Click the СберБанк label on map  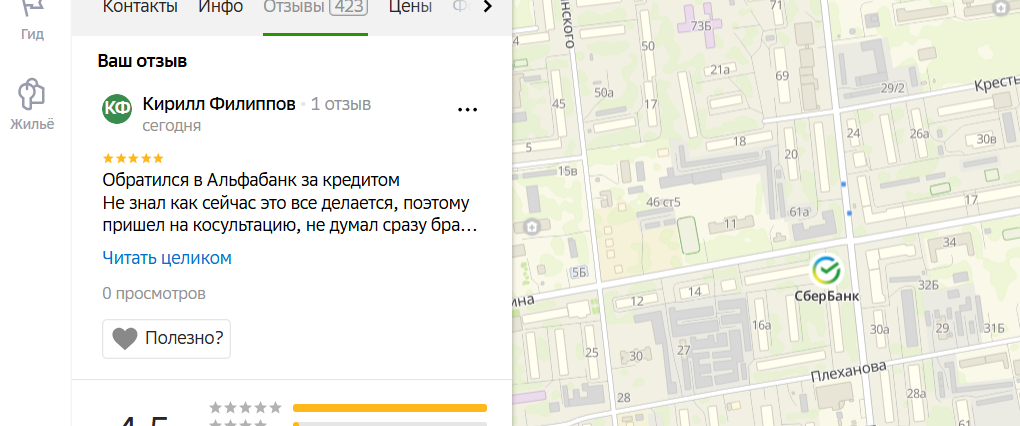pos(827,296)
